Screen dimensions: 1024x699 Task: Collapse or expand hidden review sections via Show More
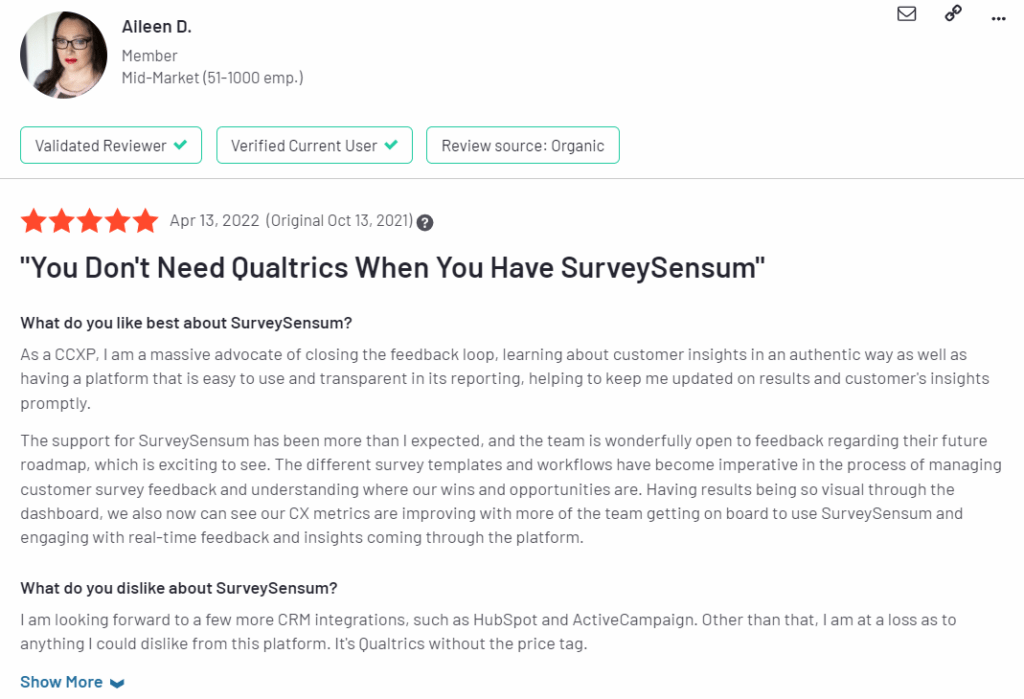73,681
